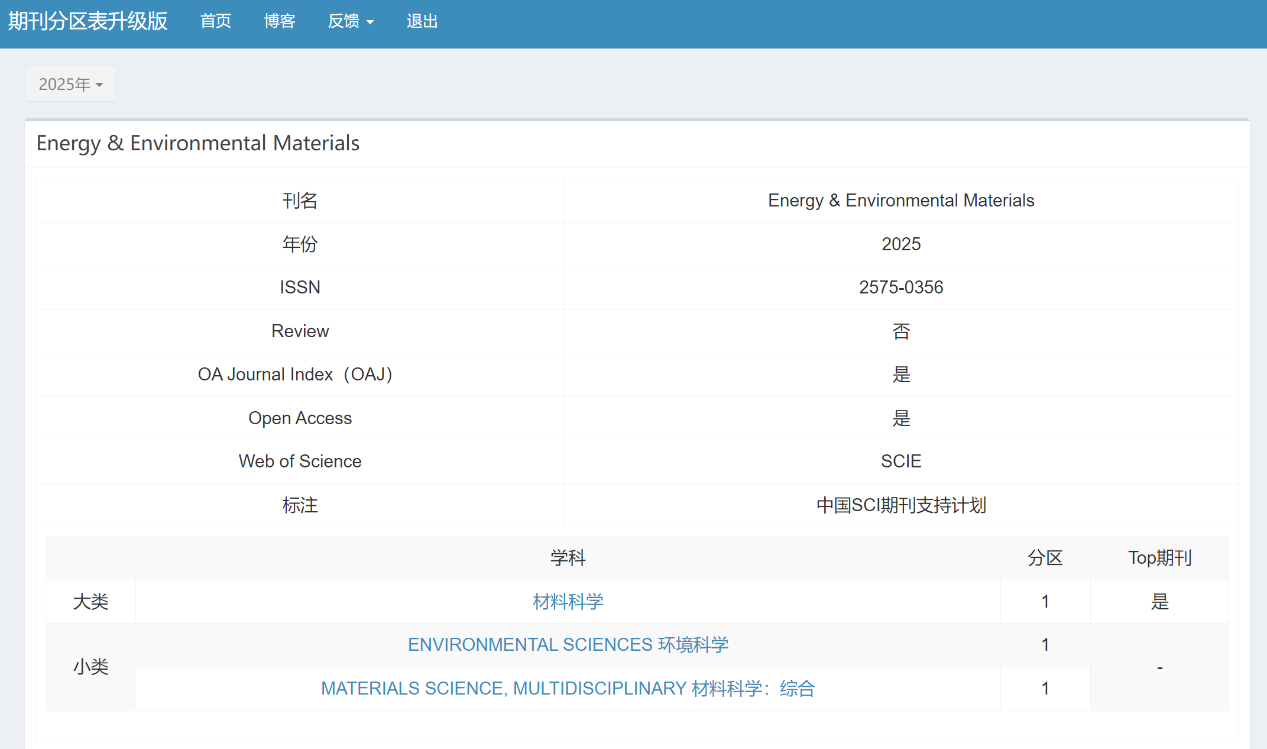Click the 期刊分区表升级版 site title
This screenshot has height=749, width=1267.
point(88,21)
